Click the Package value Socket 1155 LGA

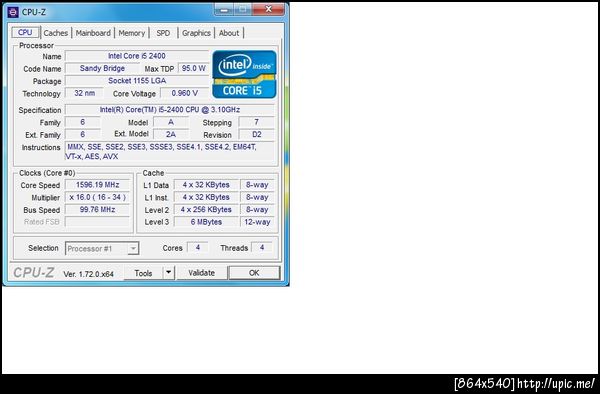(x=137, y=81)
